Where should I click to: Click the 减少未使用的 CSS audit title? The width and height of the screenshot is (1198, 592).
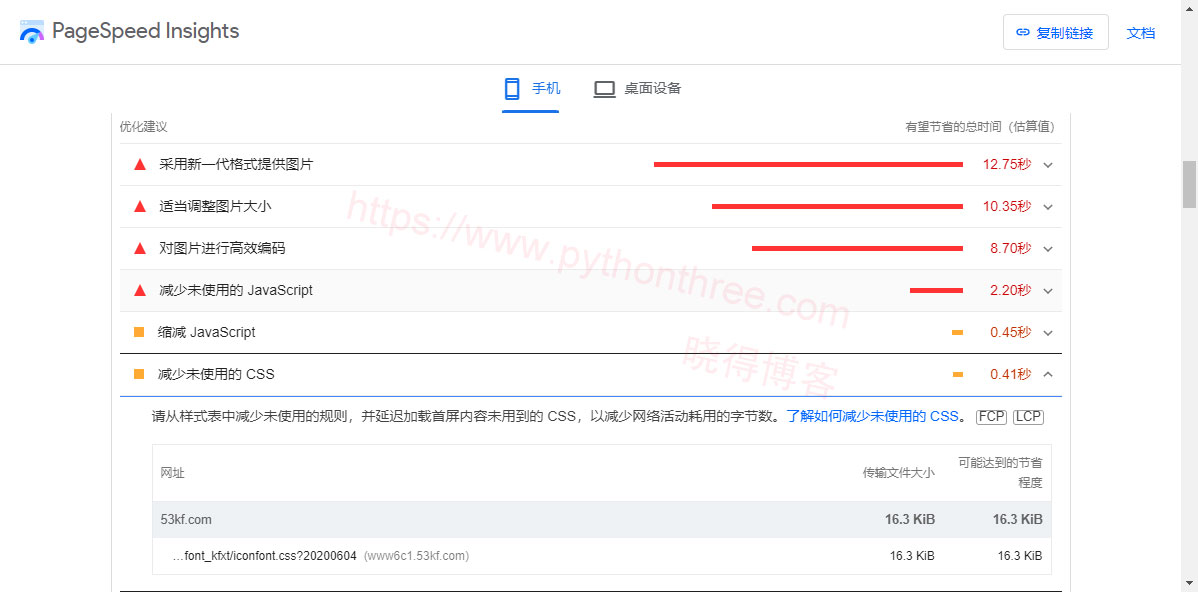point(215,374)
